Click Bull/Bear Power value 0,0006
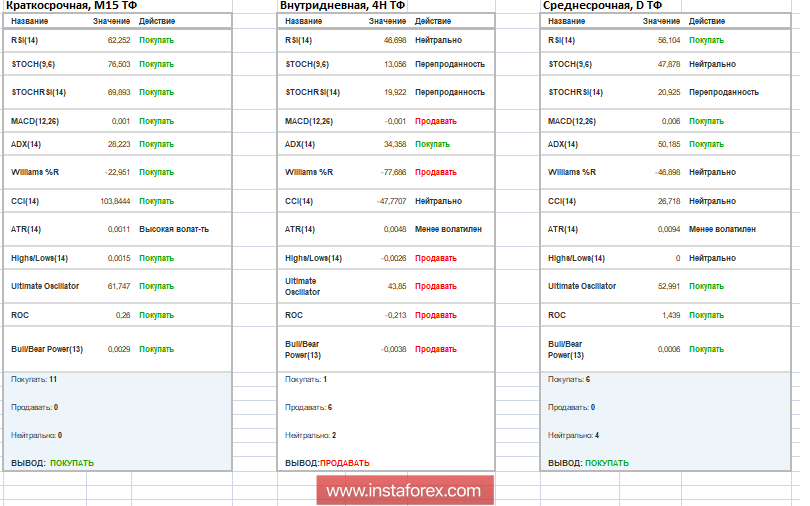Image resolution: width=810 pixels, height=506 pixels. (669, 350)
